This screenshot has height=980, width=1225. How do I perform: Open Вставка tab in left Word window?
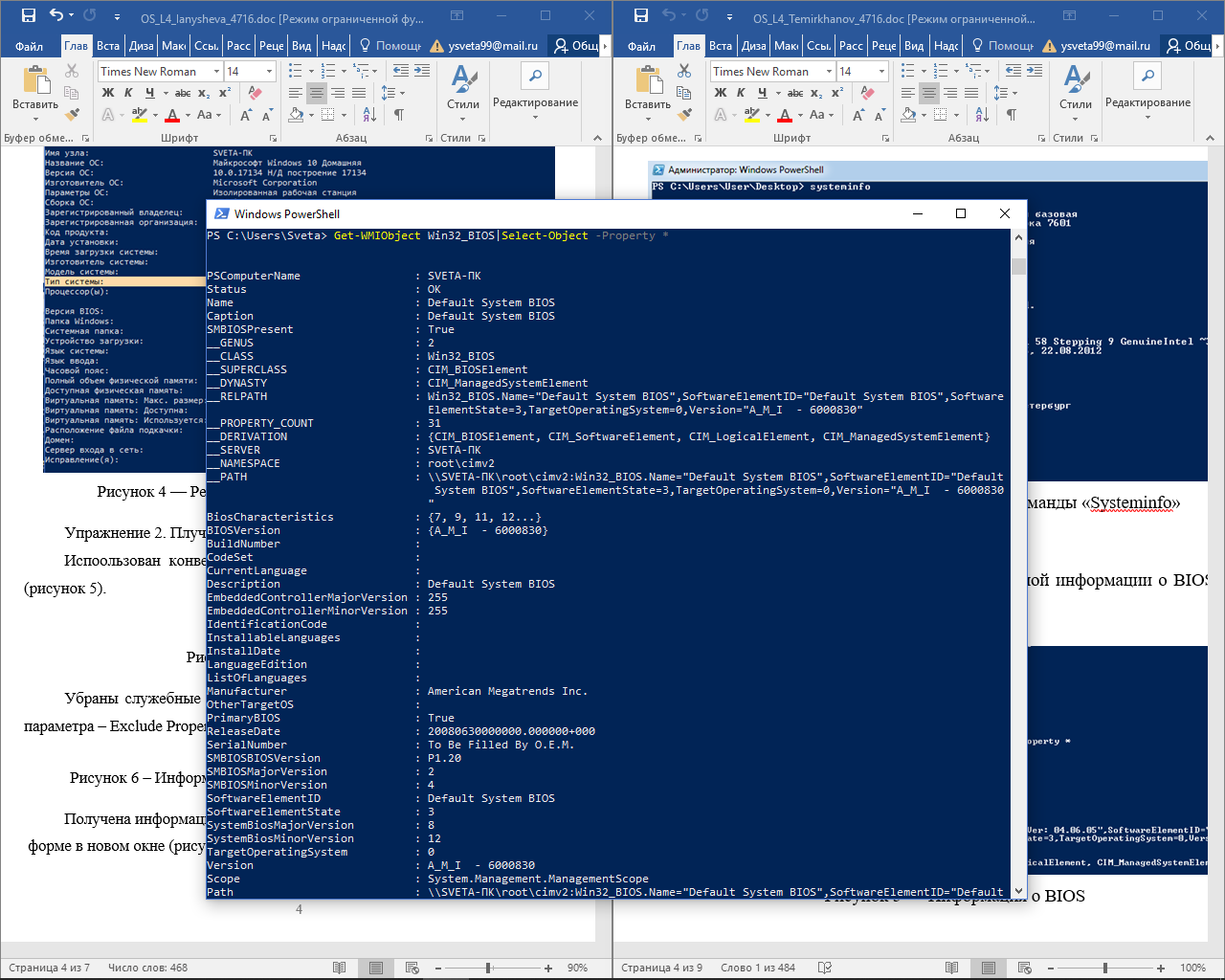click(x=108, y=45)
